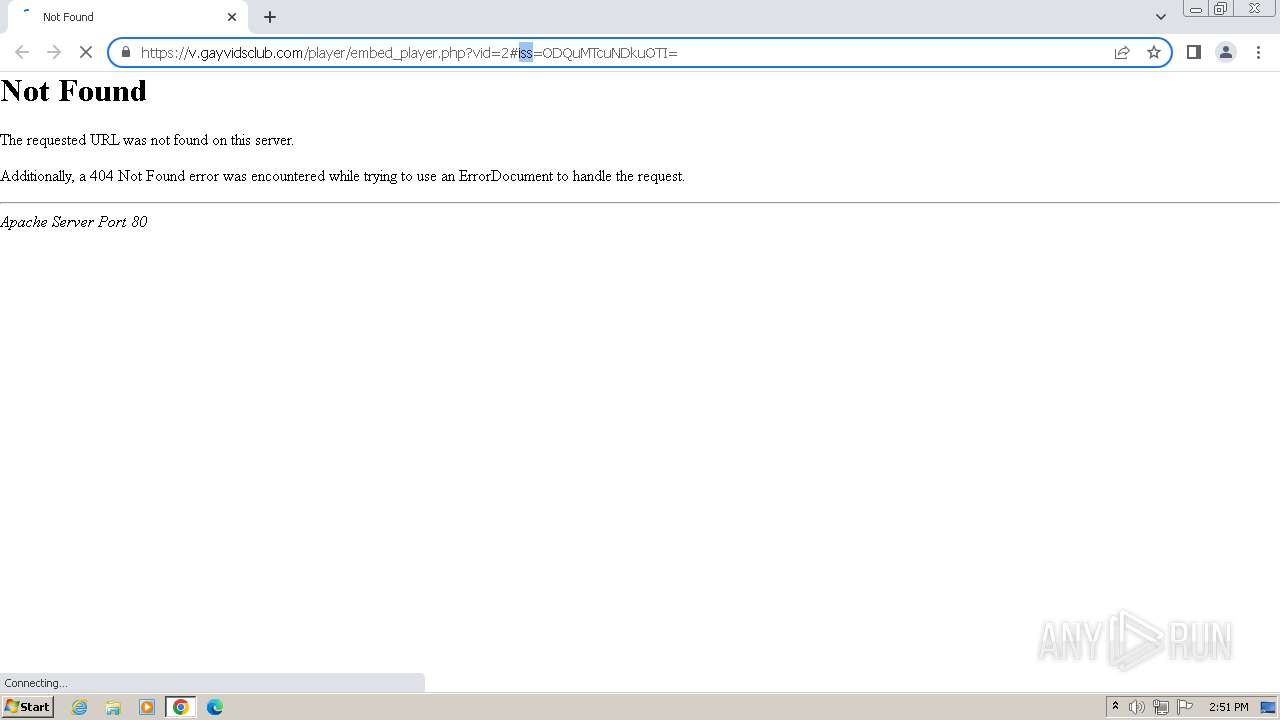Stop loading the page

point(86,52)
